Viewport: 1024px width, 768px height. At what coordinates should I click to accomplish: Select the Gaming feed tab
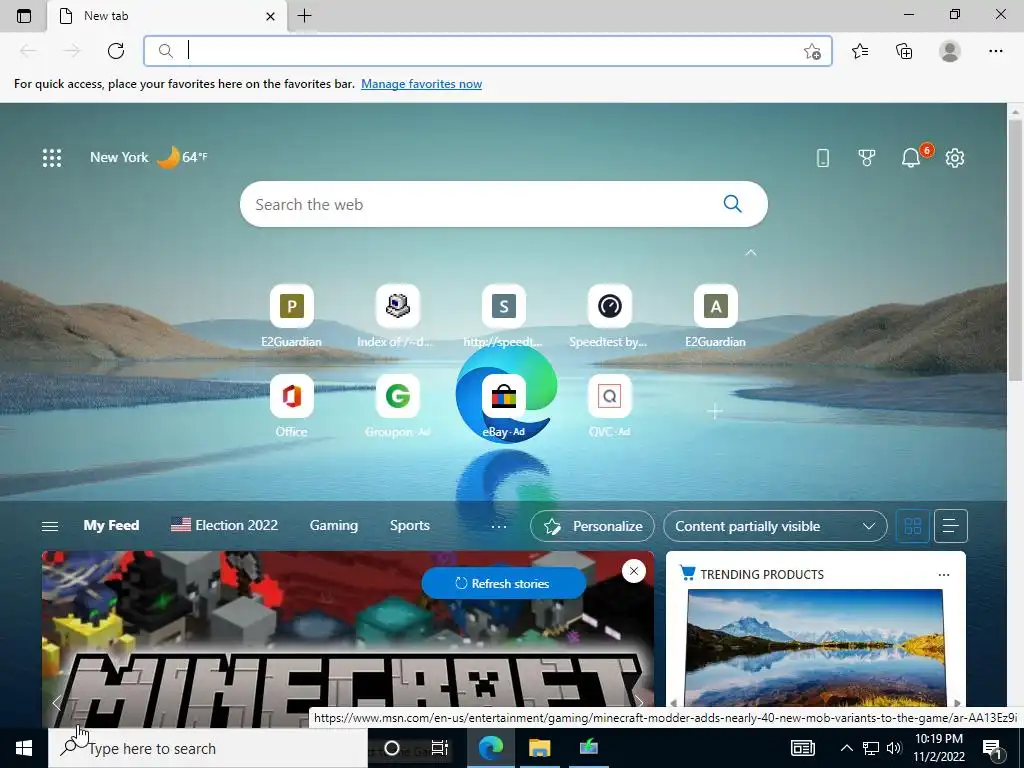click(334, 525)
